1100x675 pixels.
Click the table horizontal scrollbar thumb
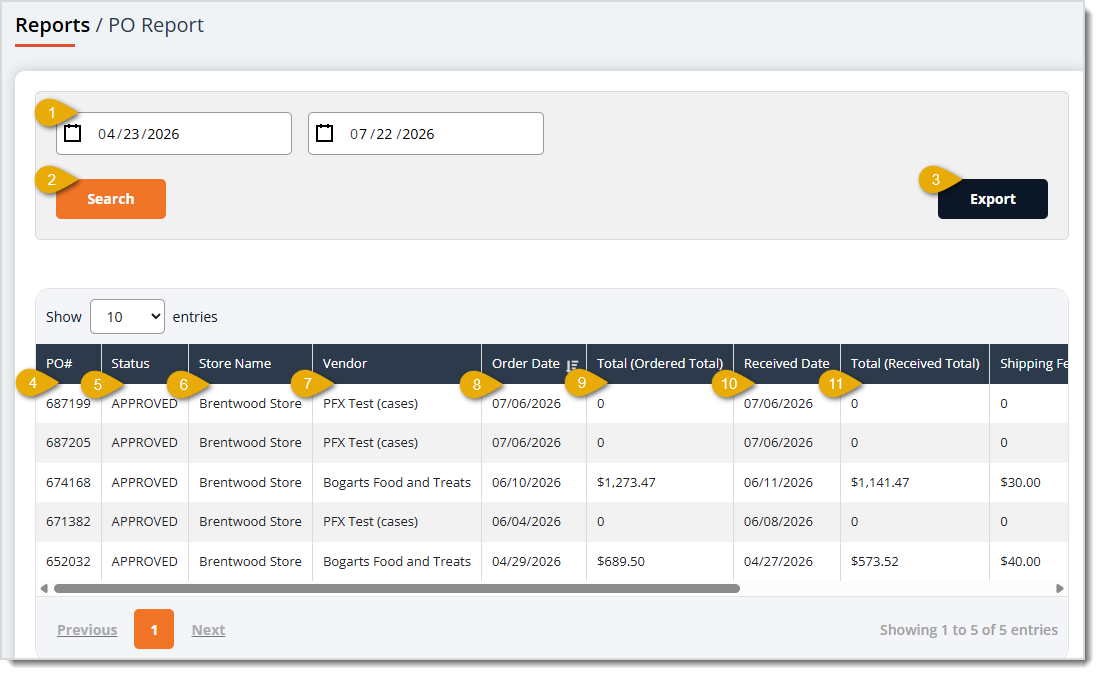(397, 589)
